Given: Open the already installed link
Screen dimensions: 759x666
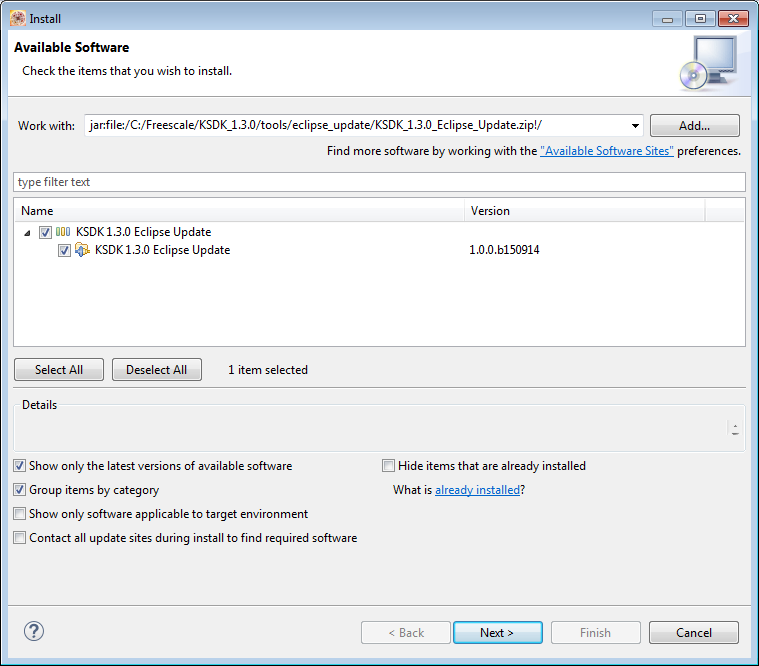Looking at the screenshot, I should point(477,490).
